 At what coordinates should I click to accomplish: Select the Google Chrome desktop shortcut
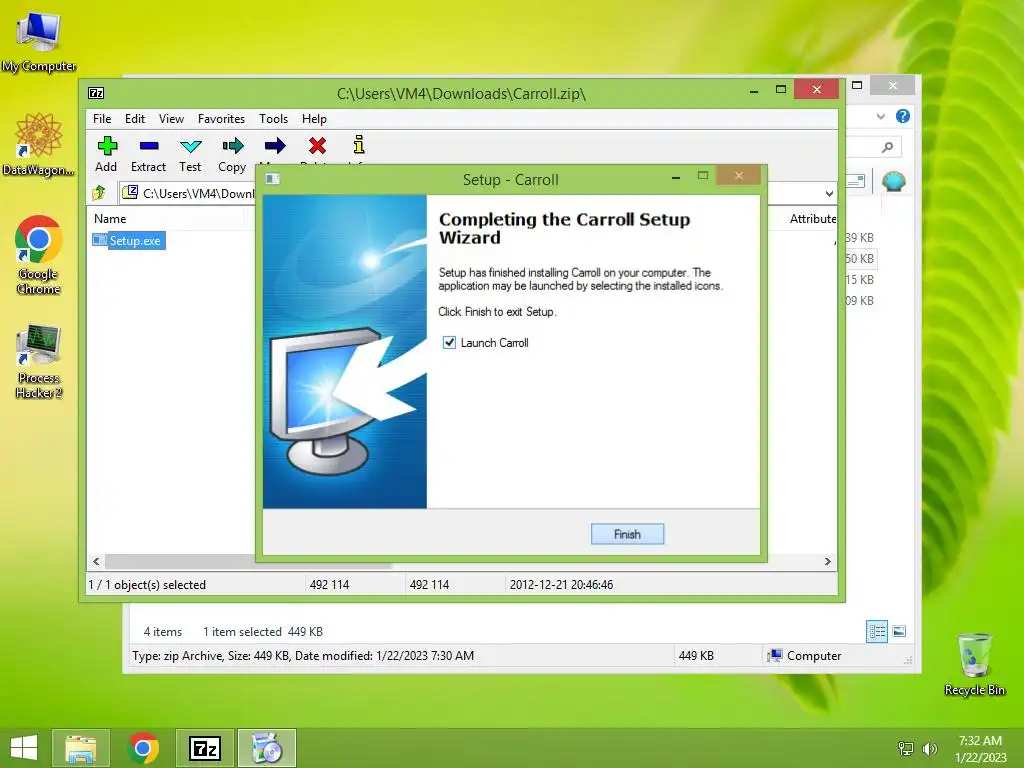point(39,255)
